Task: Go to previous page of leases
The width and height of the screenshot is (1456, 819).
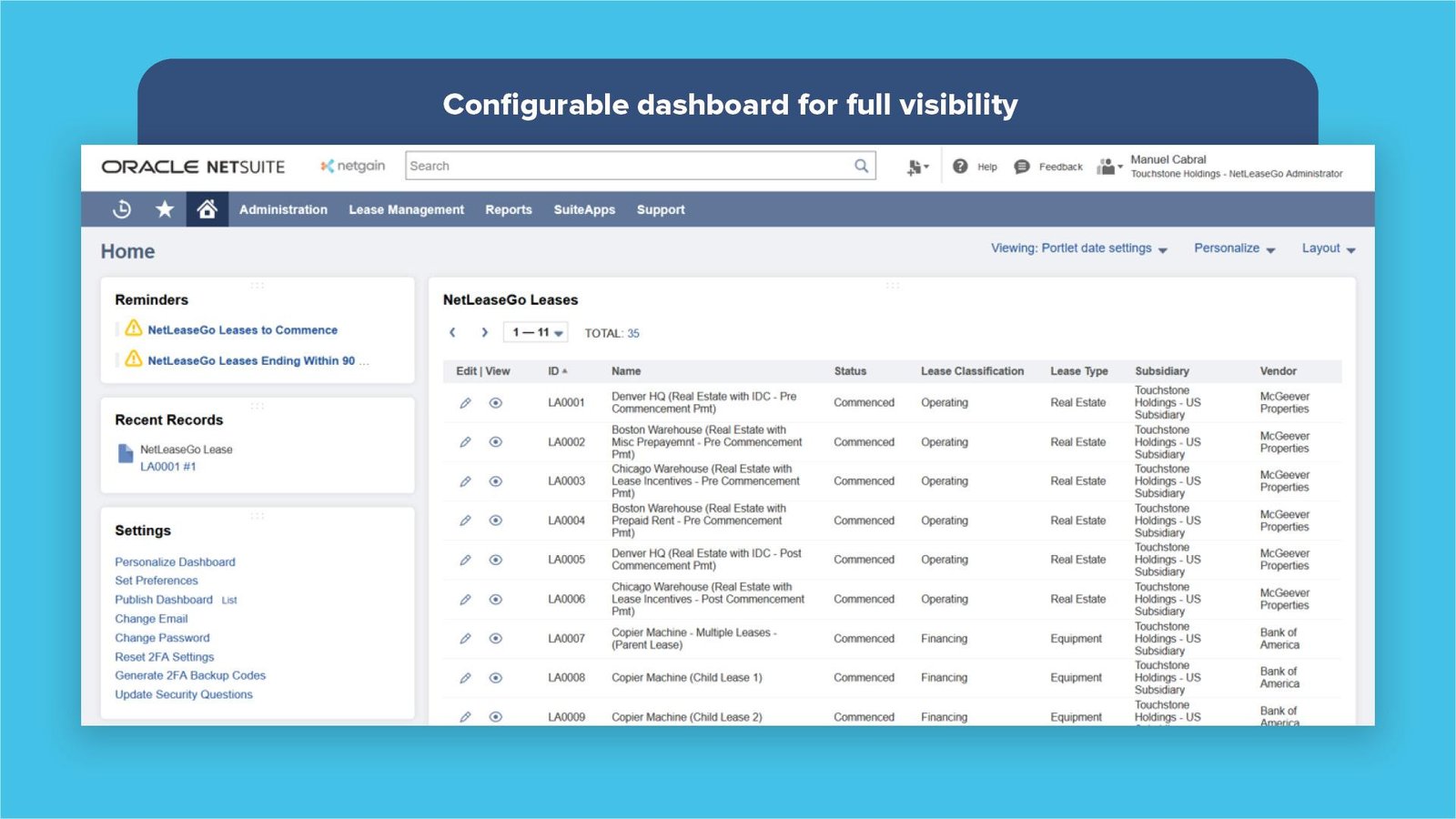Action: pyautogui.click(x=452, y=333)
